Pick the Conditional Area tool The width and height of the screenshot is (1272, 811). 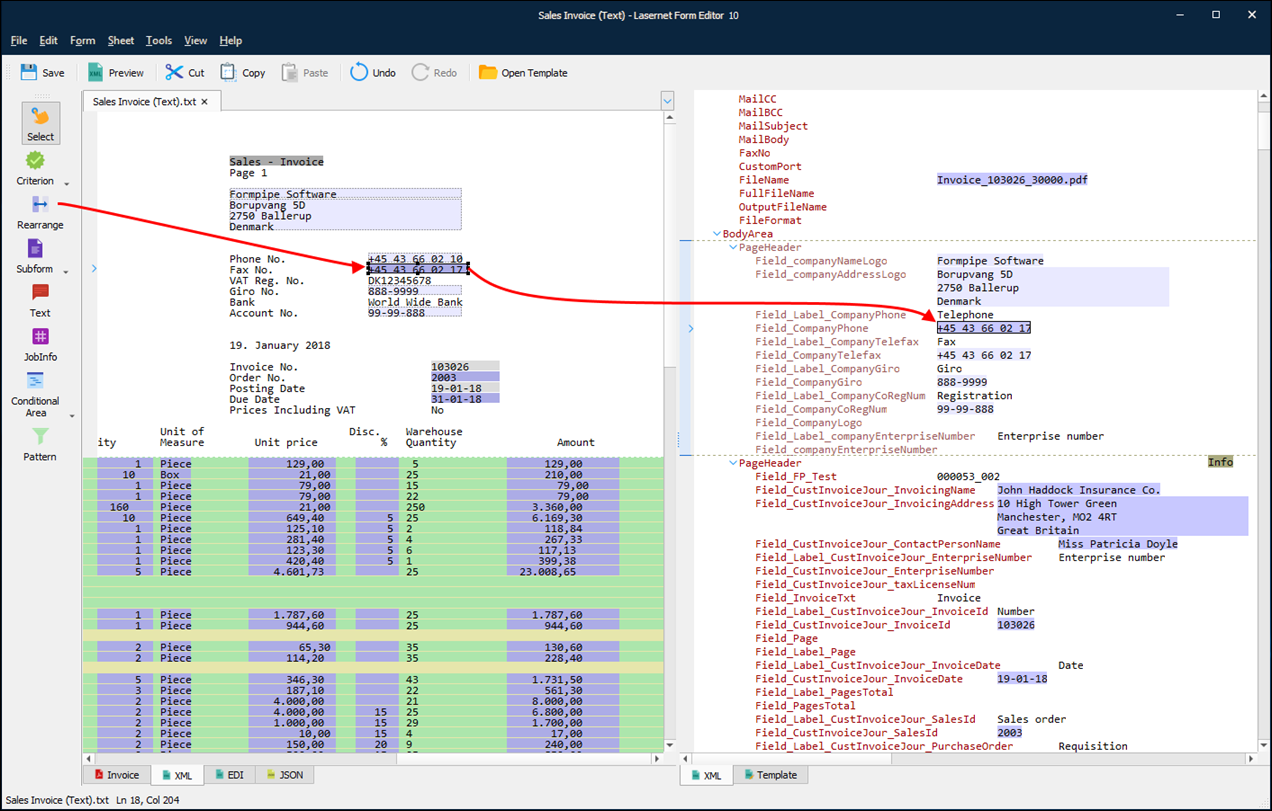35,394
